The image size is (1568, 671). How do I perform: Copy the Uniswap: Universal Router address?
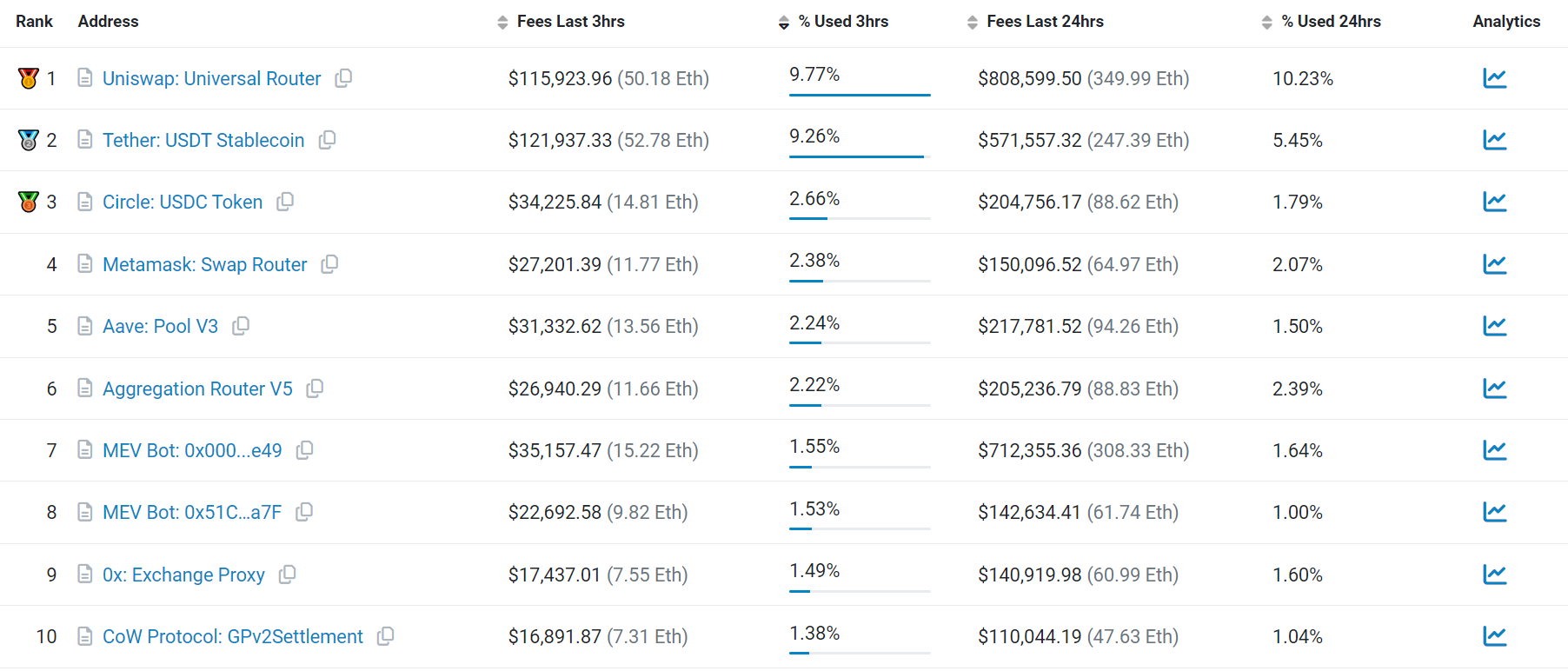tap(342, 77)
